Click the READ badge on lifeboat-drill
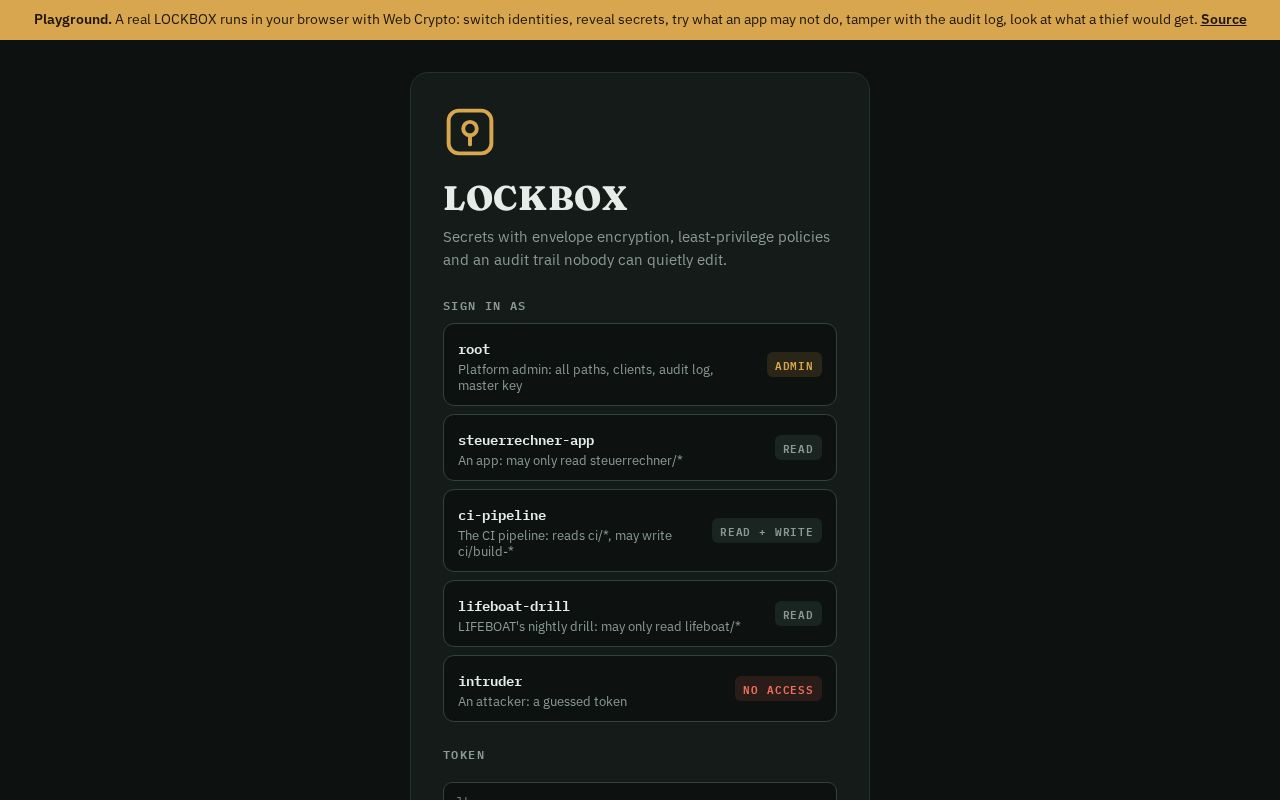The width and height of the screenshot is (1280, 800). click(798, 614)
